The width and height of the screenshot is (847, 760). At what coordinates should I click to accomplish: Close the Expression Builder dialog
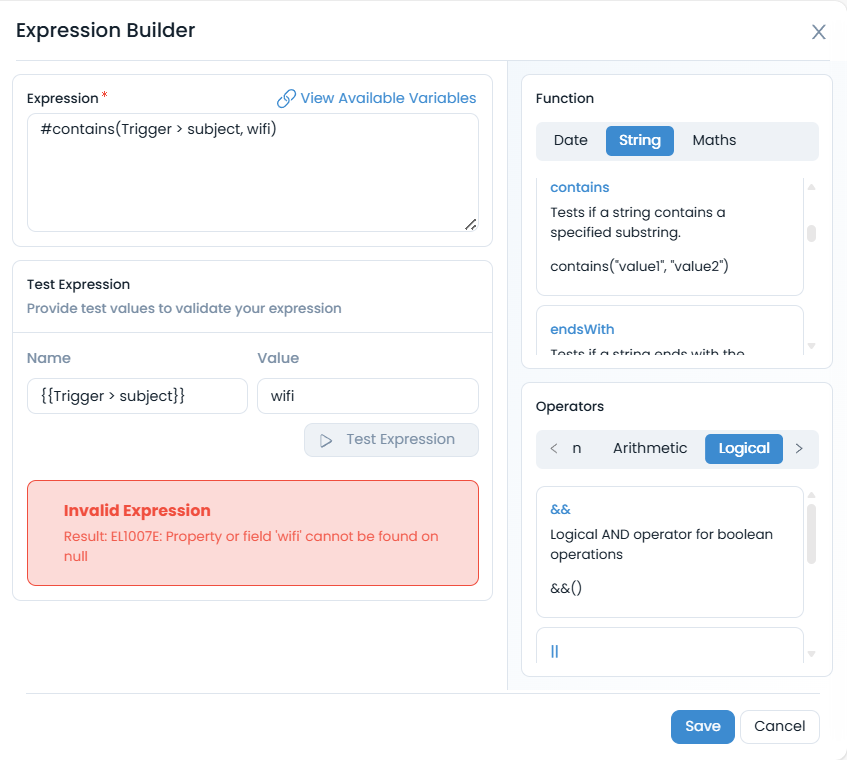click(x=818, y=32)
